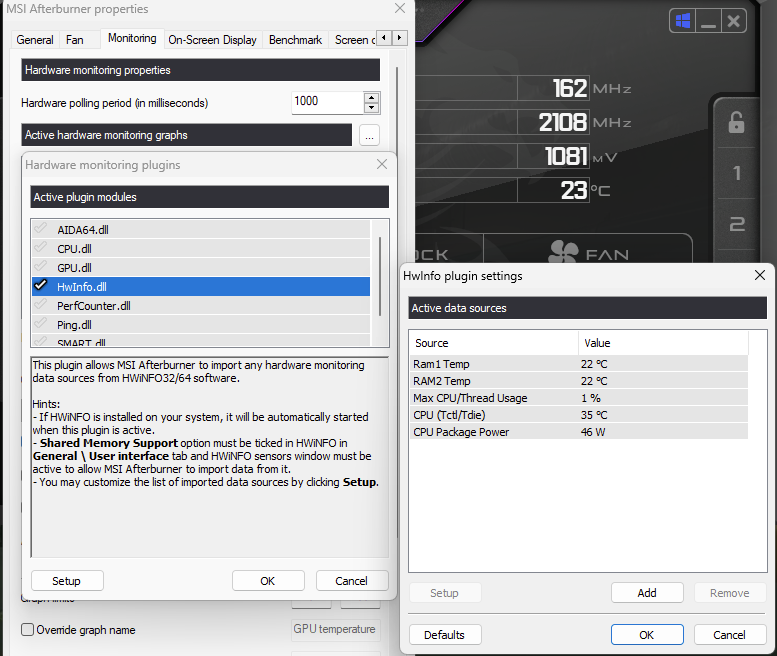Close the MSI Afterburner properties window

(x=400, y=8)
